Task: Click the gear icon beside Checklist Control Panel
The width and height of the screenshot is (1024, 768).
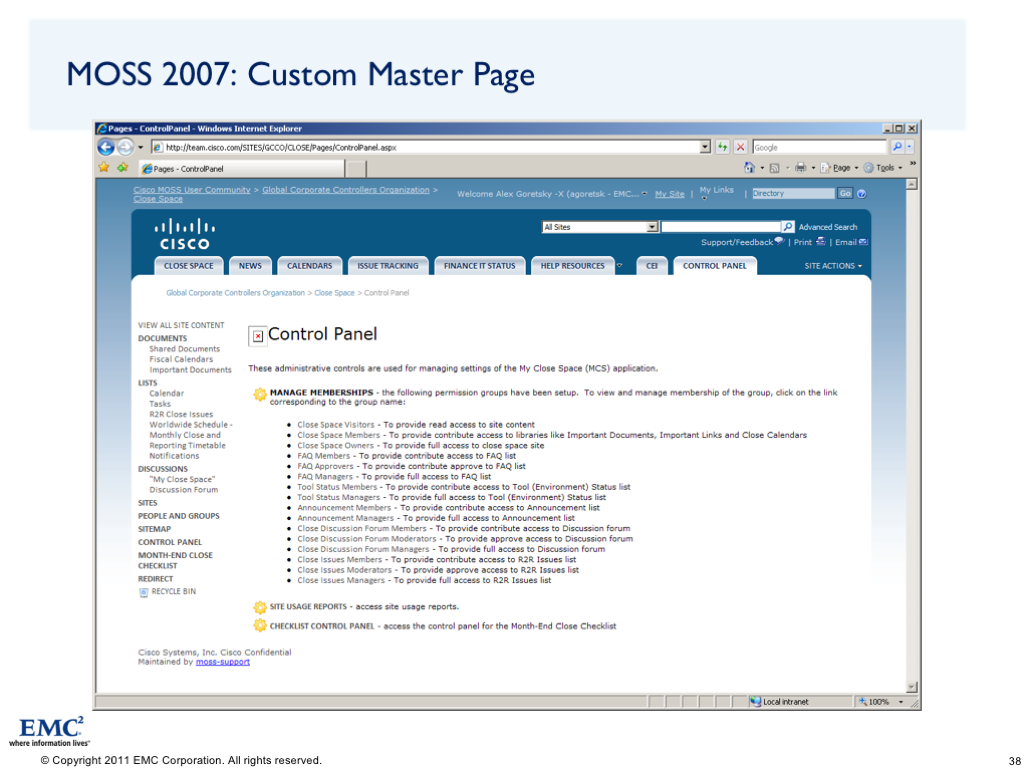Action: point(260,626)
